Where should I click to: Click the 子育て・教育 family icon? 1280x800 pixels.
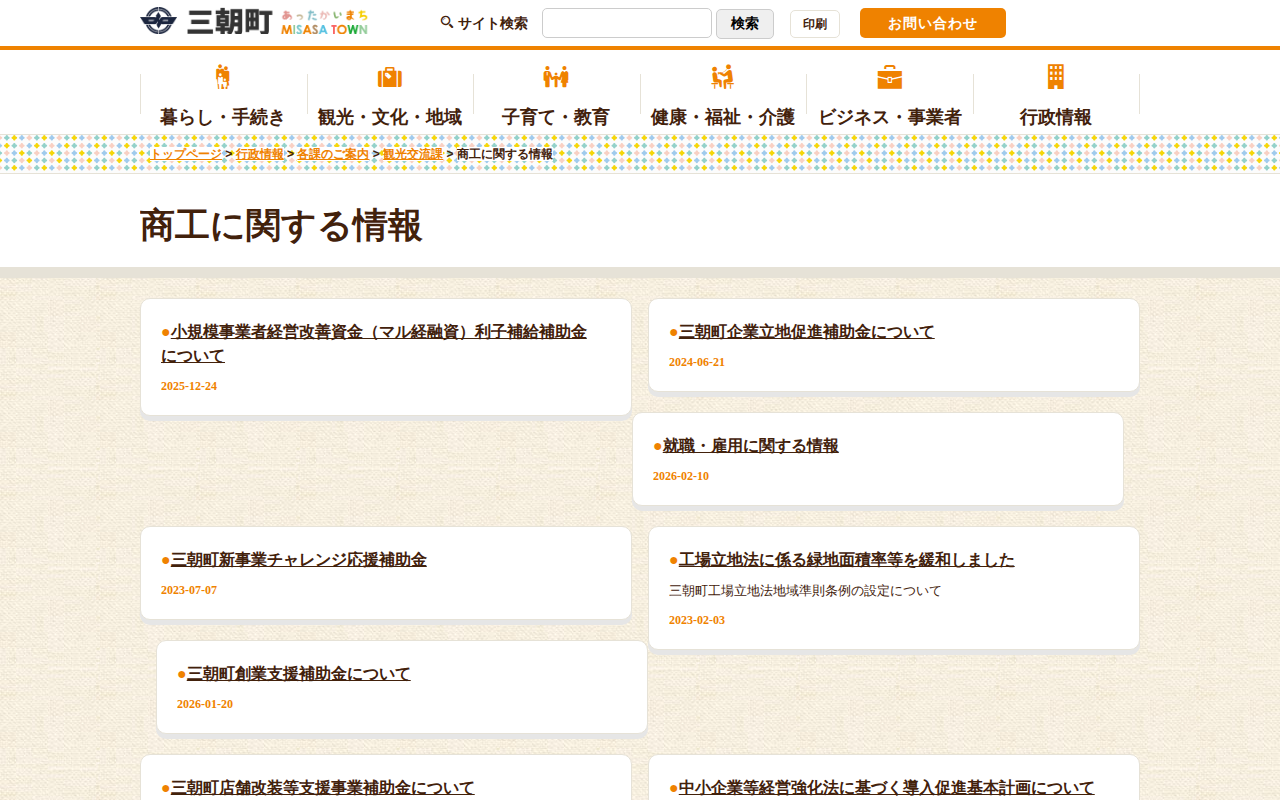pos(556,77)
